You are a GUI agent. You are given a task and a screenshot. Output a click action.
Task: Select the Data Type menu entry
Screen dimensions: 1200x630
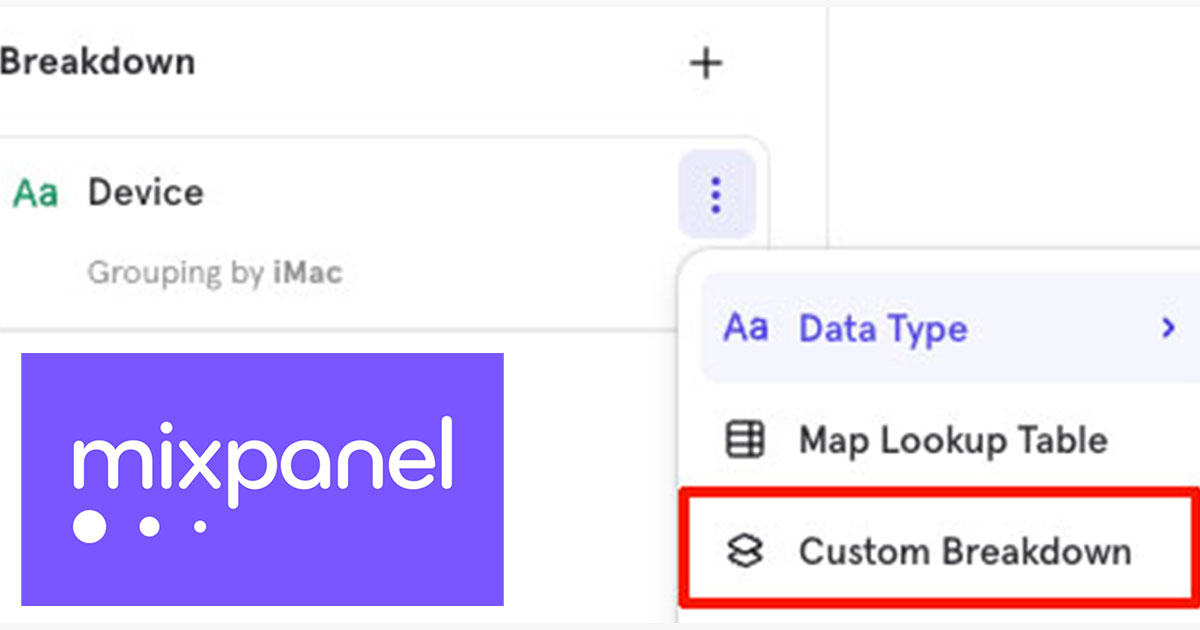[883, 329]
